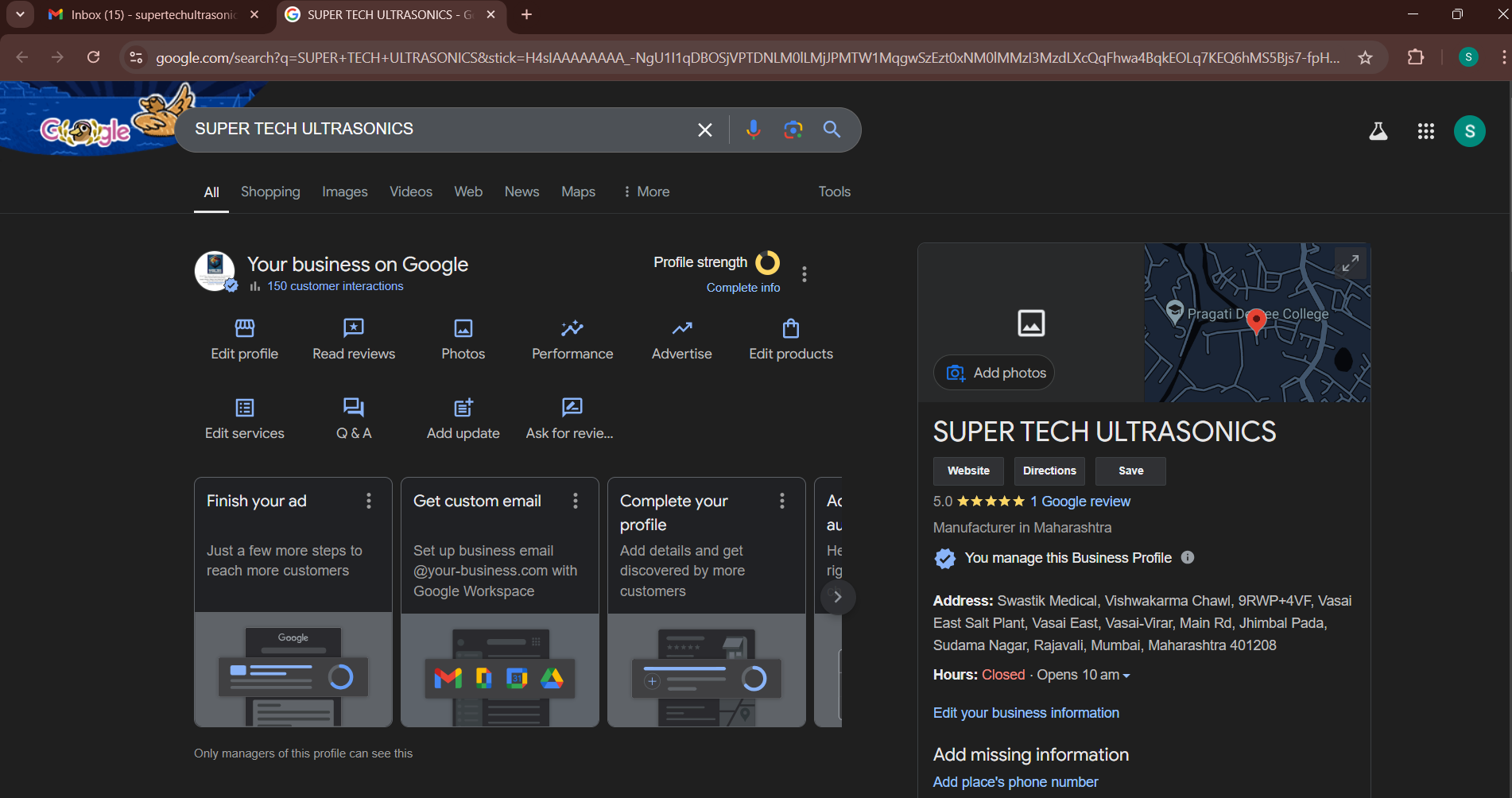Switch to the Images results tab
Viewport: 1512px width, 798px height.
pyautogui.click(x=344, y=192)
